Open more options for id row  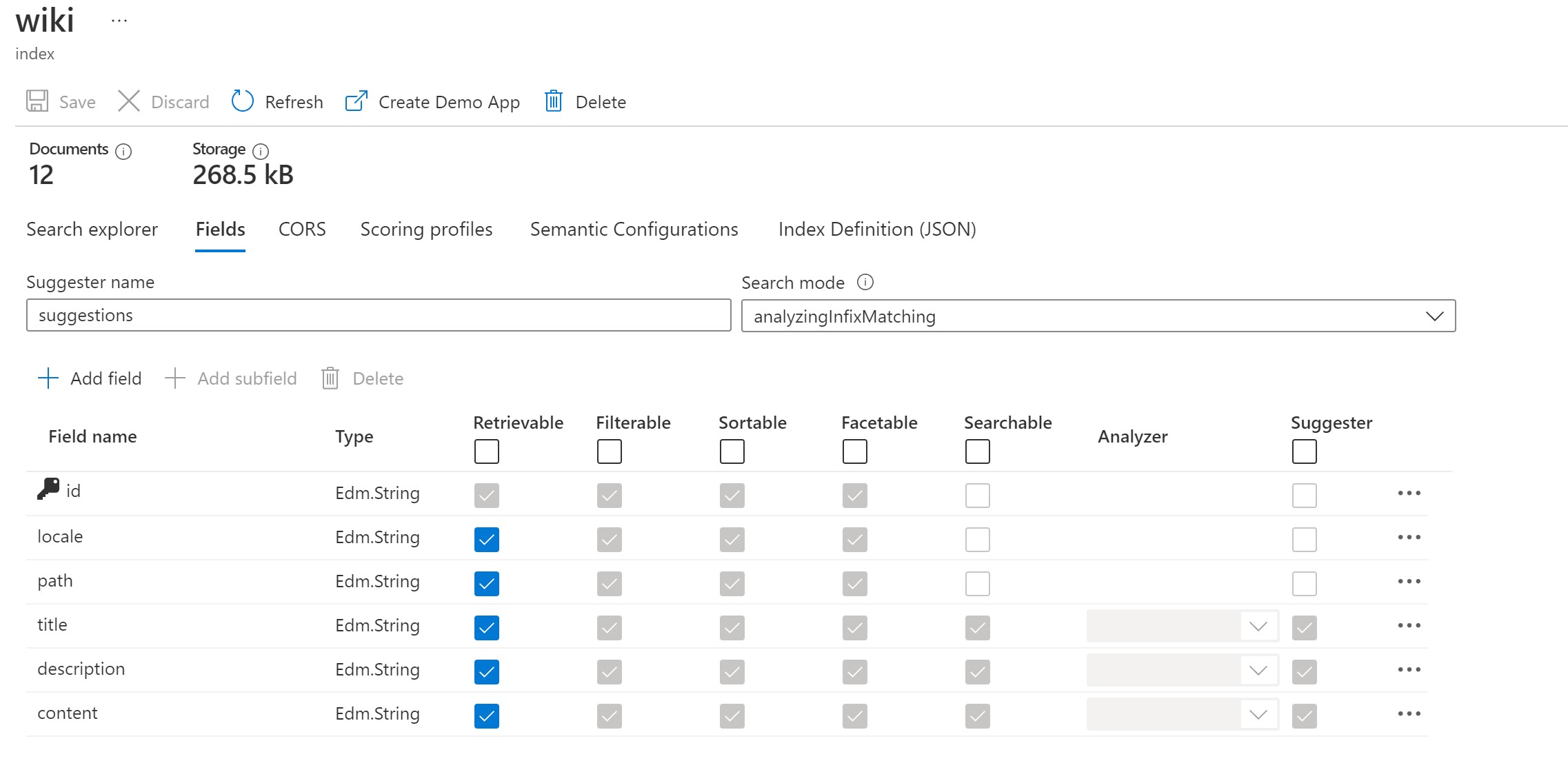pyautogui.click(x=1409, y=493)
